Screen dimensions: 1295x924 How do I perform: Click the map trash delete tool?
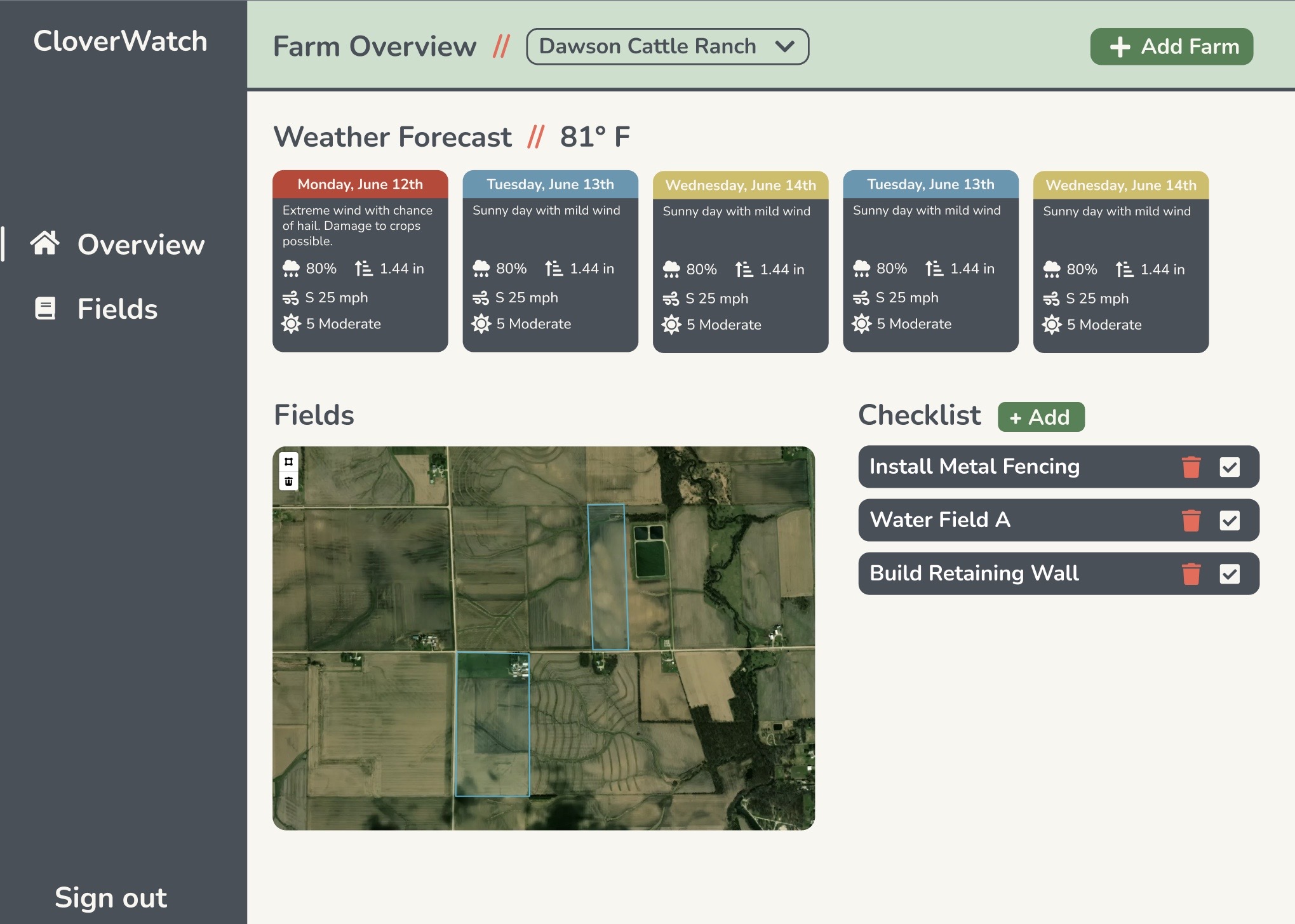coord(288,481)
